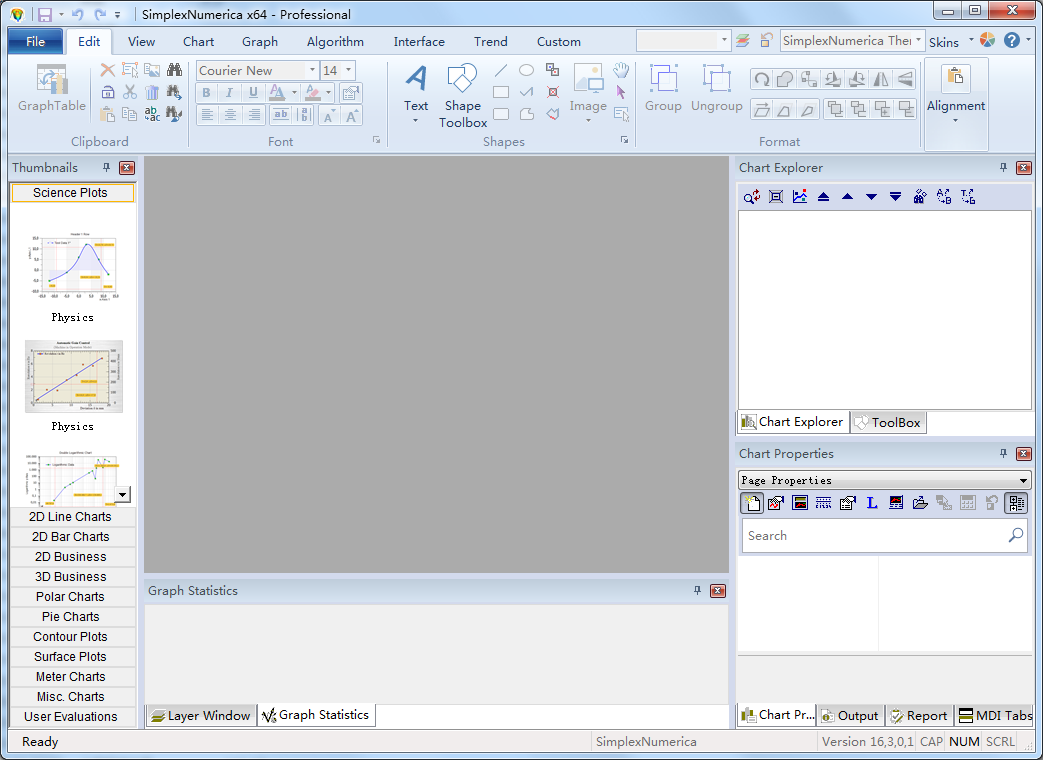Click the move up arrow in Chart Explorer
Image resolution: width=1043 pixels, height=760 pixels.
(847, 197)
